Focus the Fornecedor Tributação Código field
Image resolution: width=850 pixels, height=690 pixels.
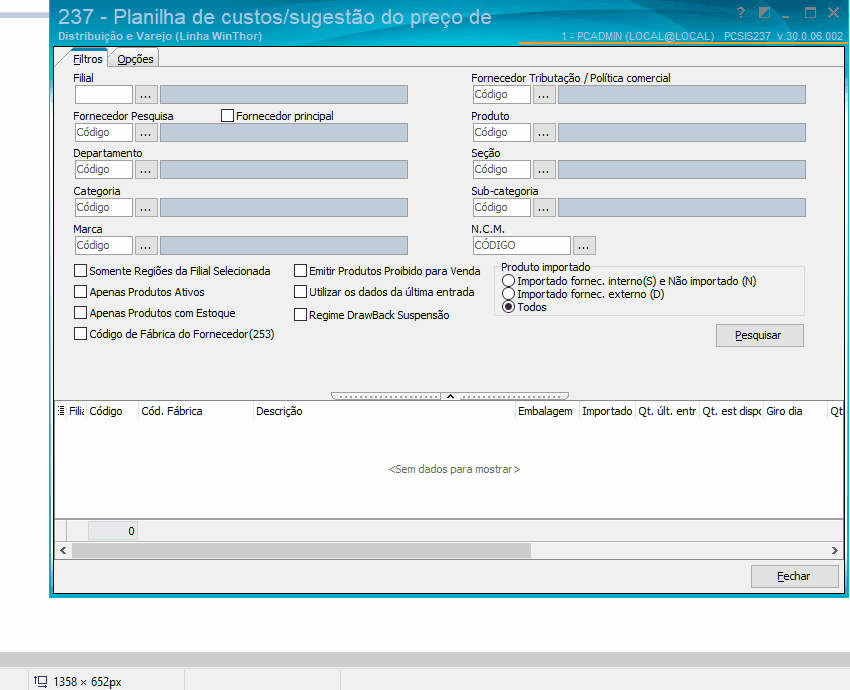pos(502,95)
